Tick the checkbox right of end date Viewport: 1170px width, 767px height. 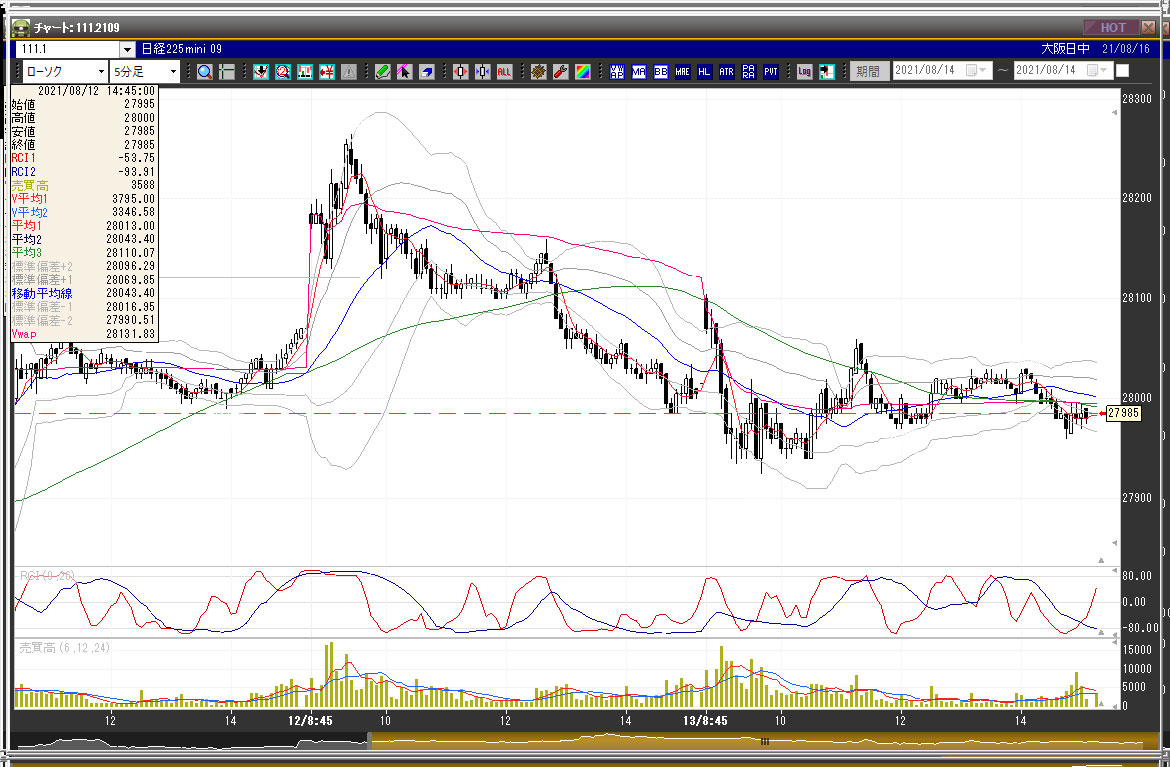coord(1122,71)
